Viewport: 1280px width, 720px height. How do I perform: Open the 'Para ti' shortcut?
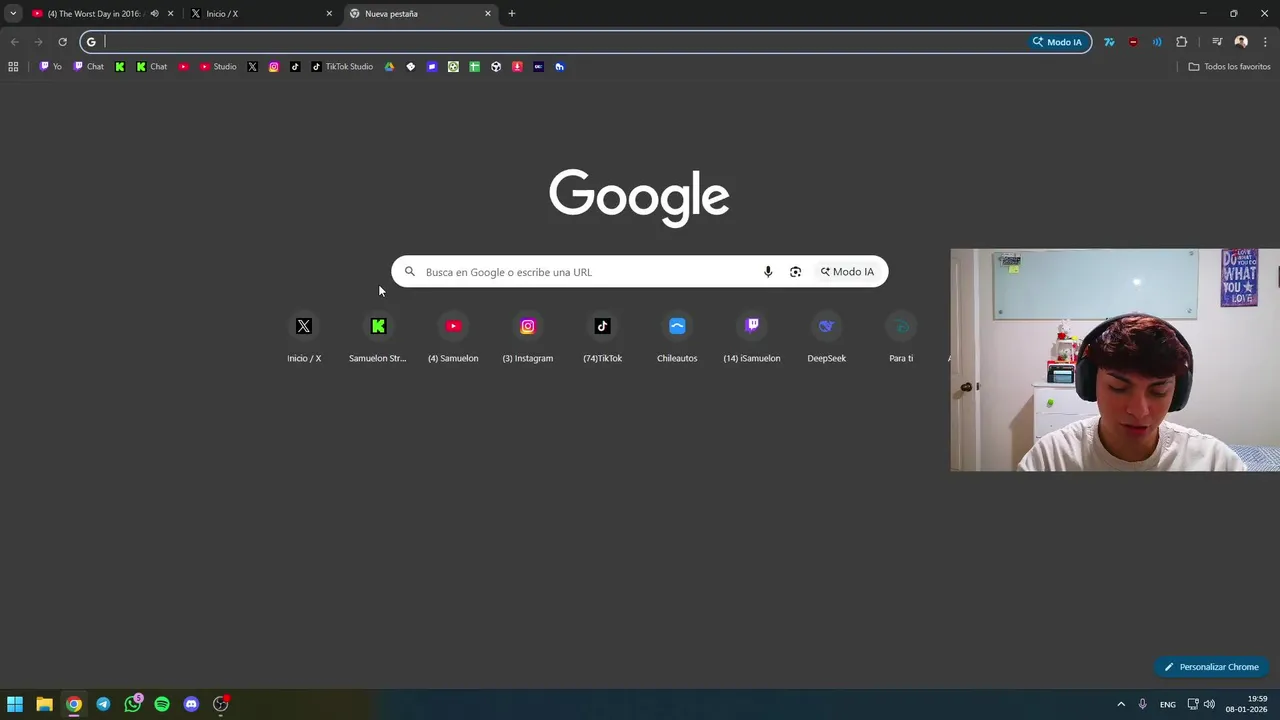tap(901, 338)
